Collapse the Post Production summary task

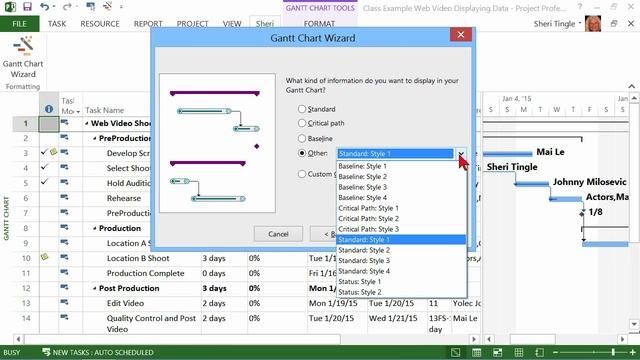click(x=95, y=289)
